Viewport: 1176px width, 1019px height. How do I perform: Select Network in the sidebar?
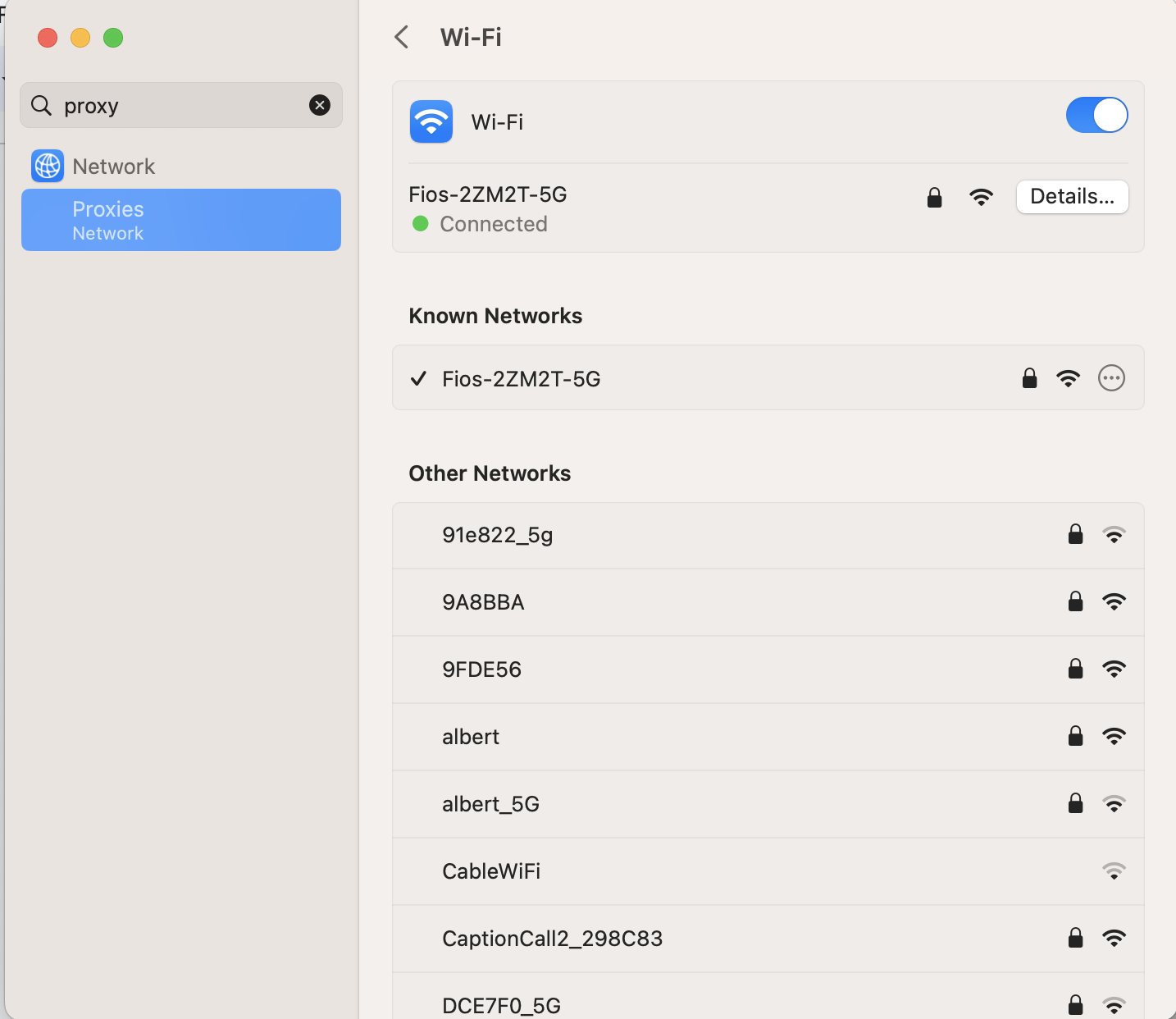pos(113,166)
